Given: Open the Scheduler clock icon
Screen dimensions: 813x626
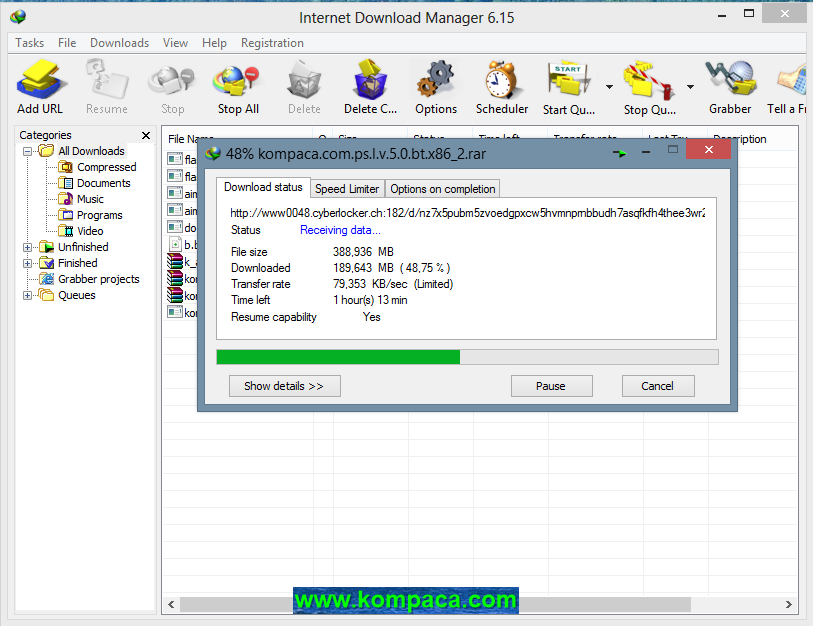Looking at the screenshot, I should tap(501, 85).
